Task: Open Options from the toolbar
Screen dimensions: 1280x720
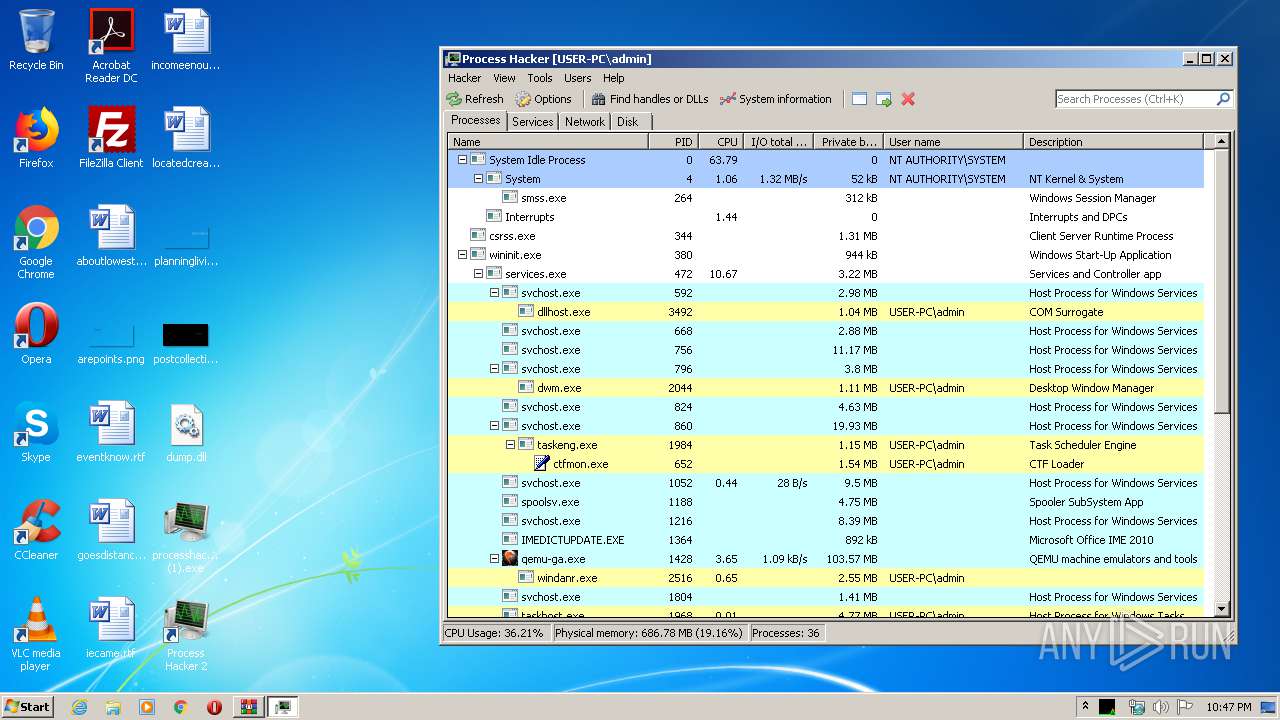Action: click(x=544, y=99)
